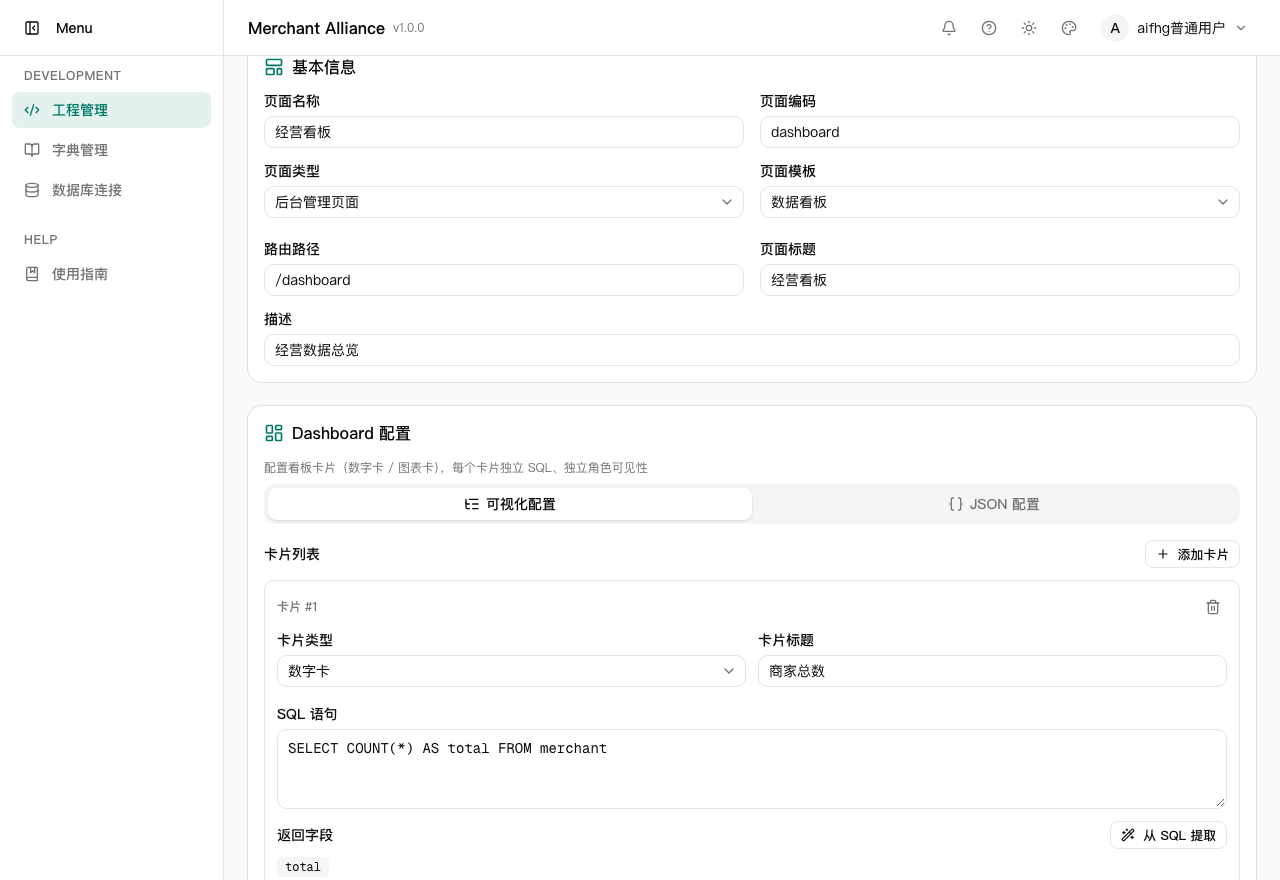Open the 页面模板 dropdown 数据看板
The image size is (1280, 880).
pos(1000,202)
